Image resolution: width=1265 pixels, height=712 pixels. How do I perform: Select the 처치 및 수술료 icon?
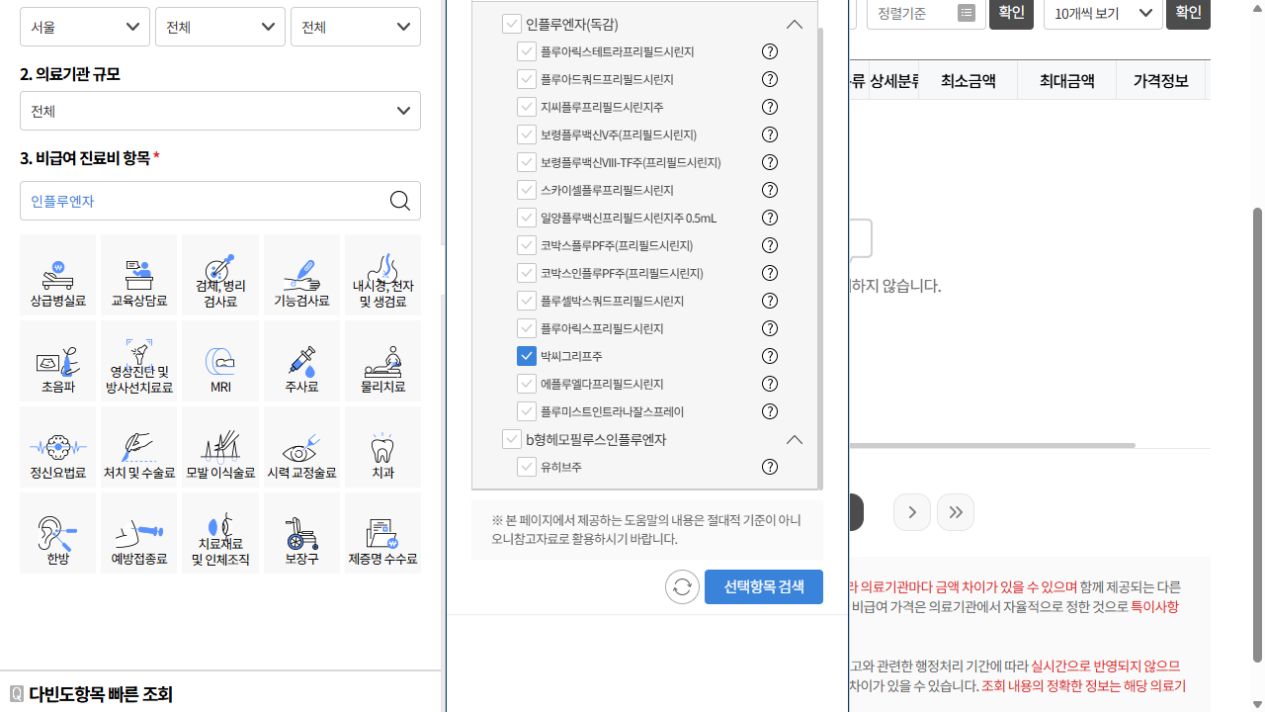(x=139, y=447)
